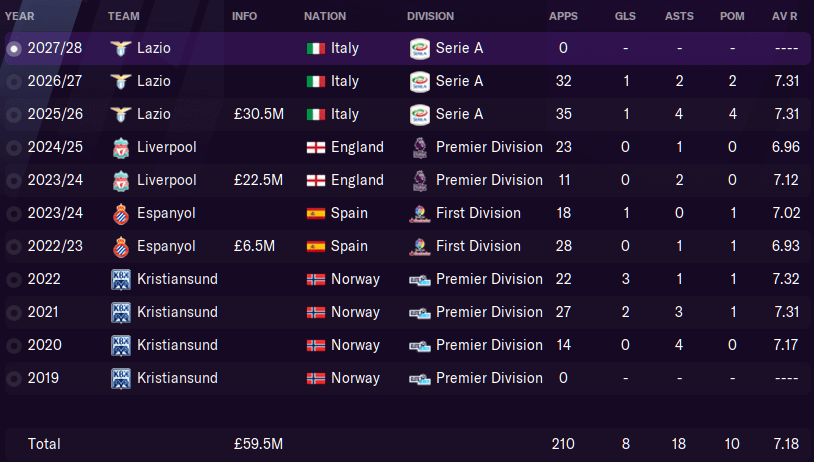Click the GLS column header

(x=625, y=16)
